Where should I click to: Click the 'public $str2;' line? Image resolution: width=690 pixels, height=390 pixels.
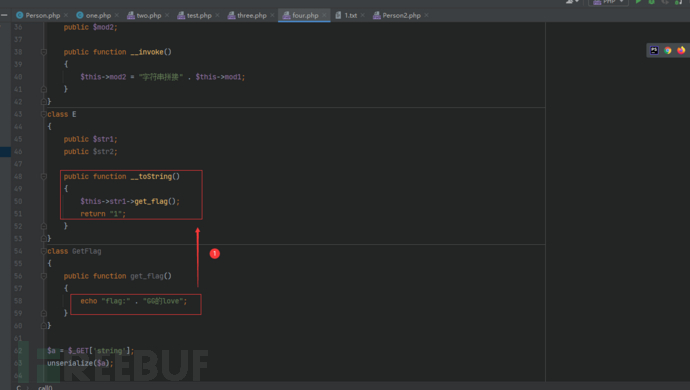click(90, 152)
